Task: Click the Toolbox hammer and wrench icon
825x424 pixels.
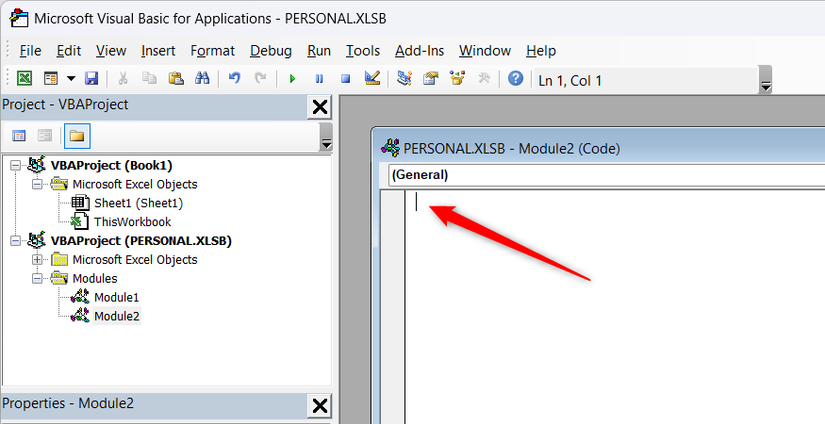Action: click(484, 79)
